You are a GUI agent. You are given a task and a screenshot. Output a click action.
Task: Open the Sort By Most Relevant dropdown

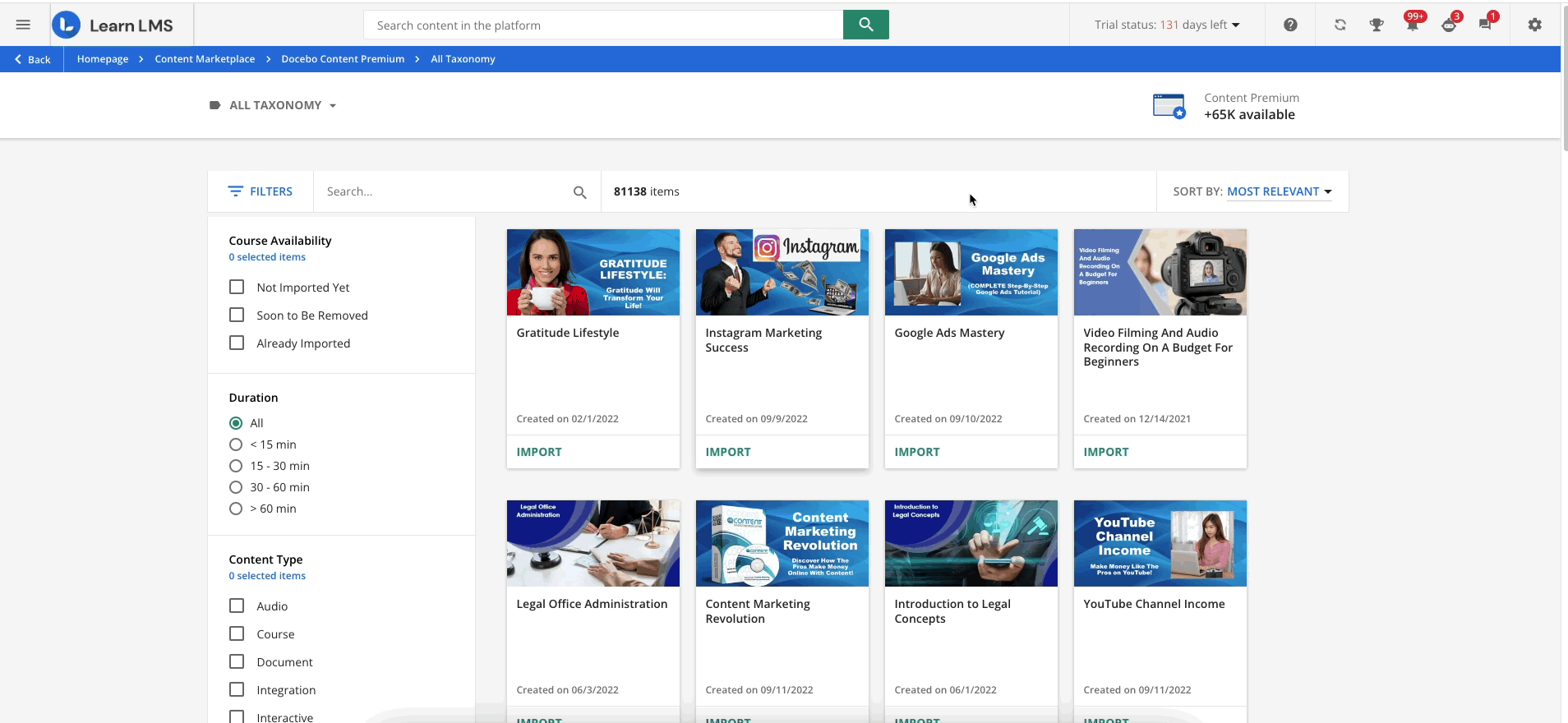[1278, 191]
